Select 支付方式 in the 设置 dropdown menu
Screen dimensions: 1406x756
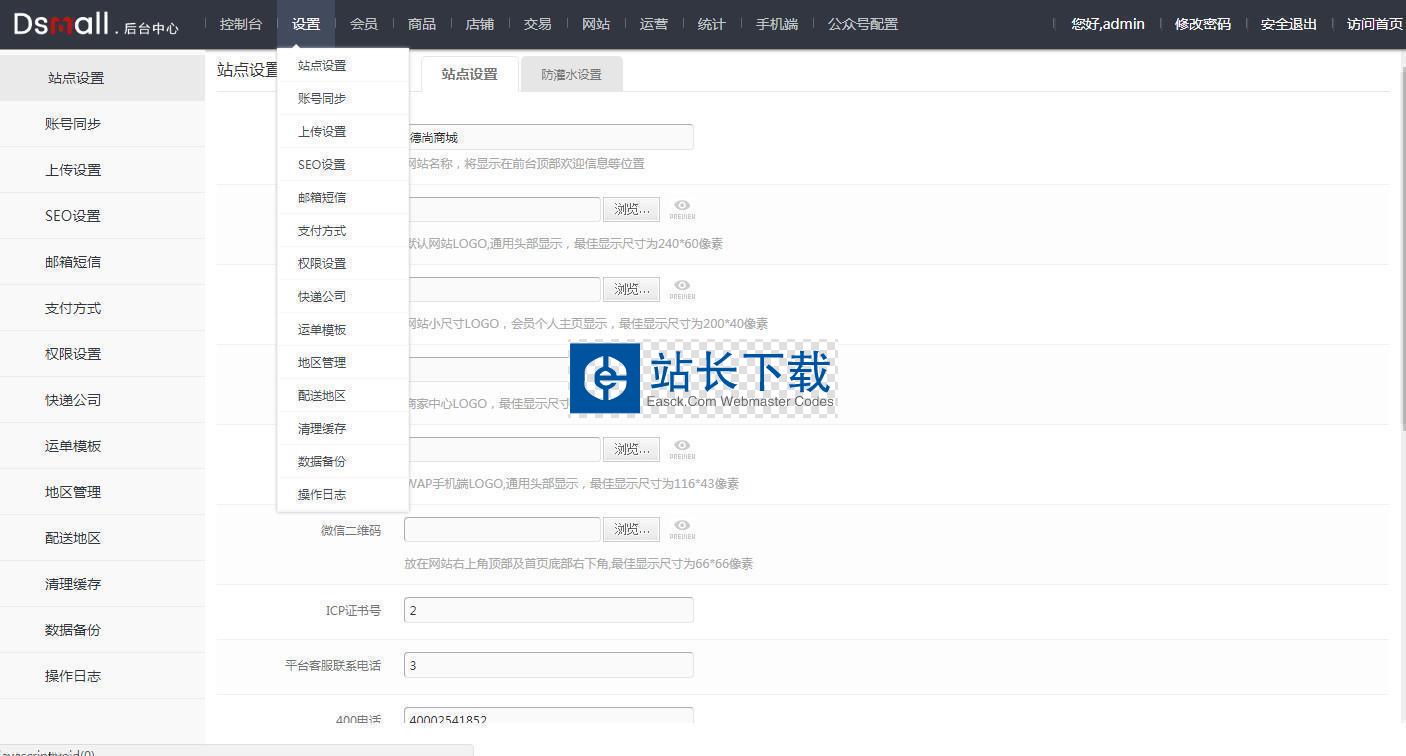322,230
